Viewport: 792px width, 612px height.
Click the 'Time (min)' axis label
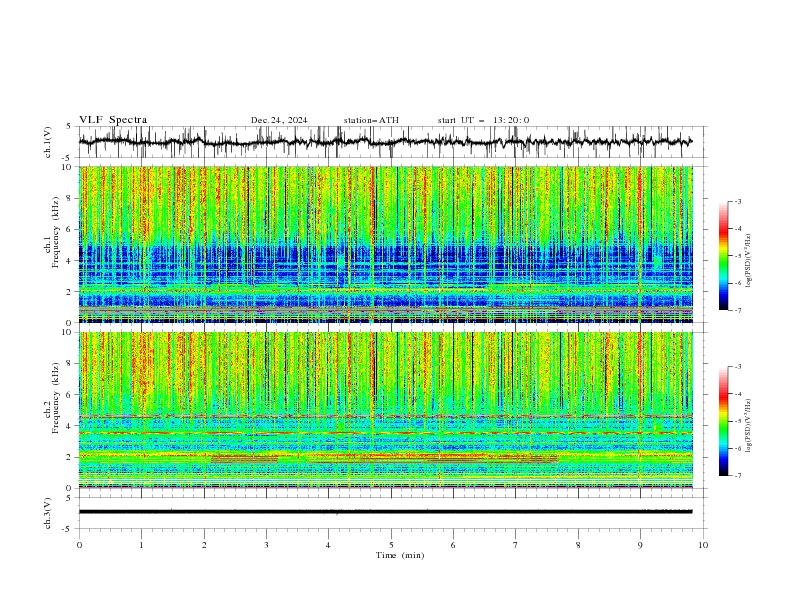click(x=400, y=555)
